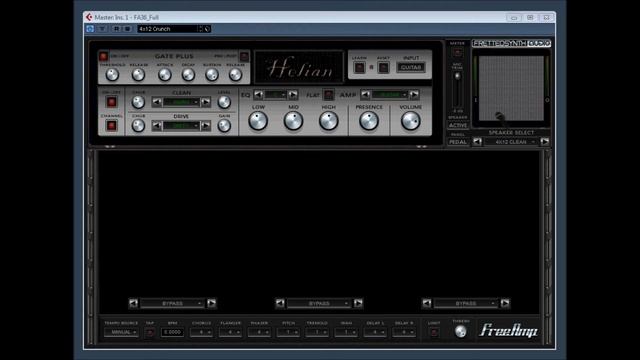Toggle the Gate Plus On/Off button
This screenshot has height=360, width=640.
pyautogui.click(x=103, y=56)
